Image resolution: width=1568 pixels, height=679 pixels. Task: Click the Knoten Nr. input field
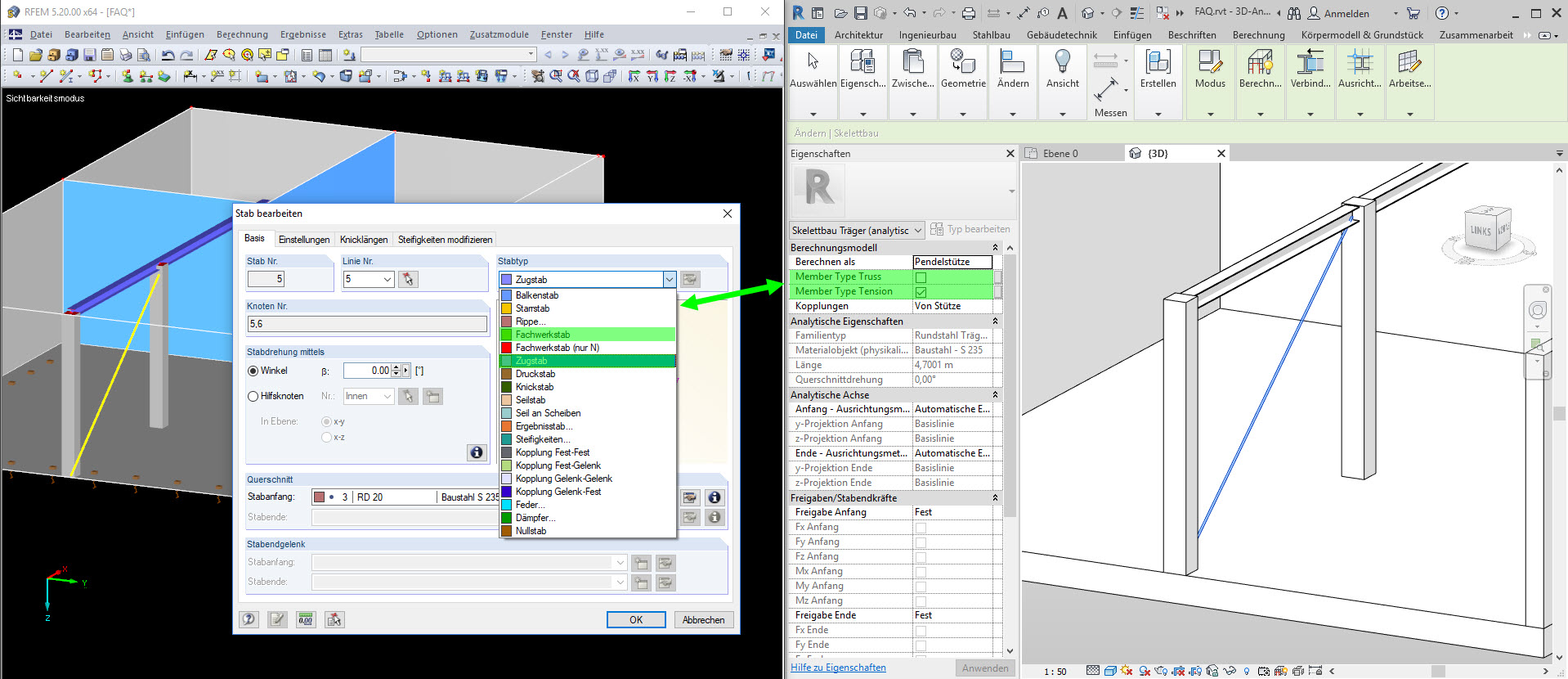(367, 324)
